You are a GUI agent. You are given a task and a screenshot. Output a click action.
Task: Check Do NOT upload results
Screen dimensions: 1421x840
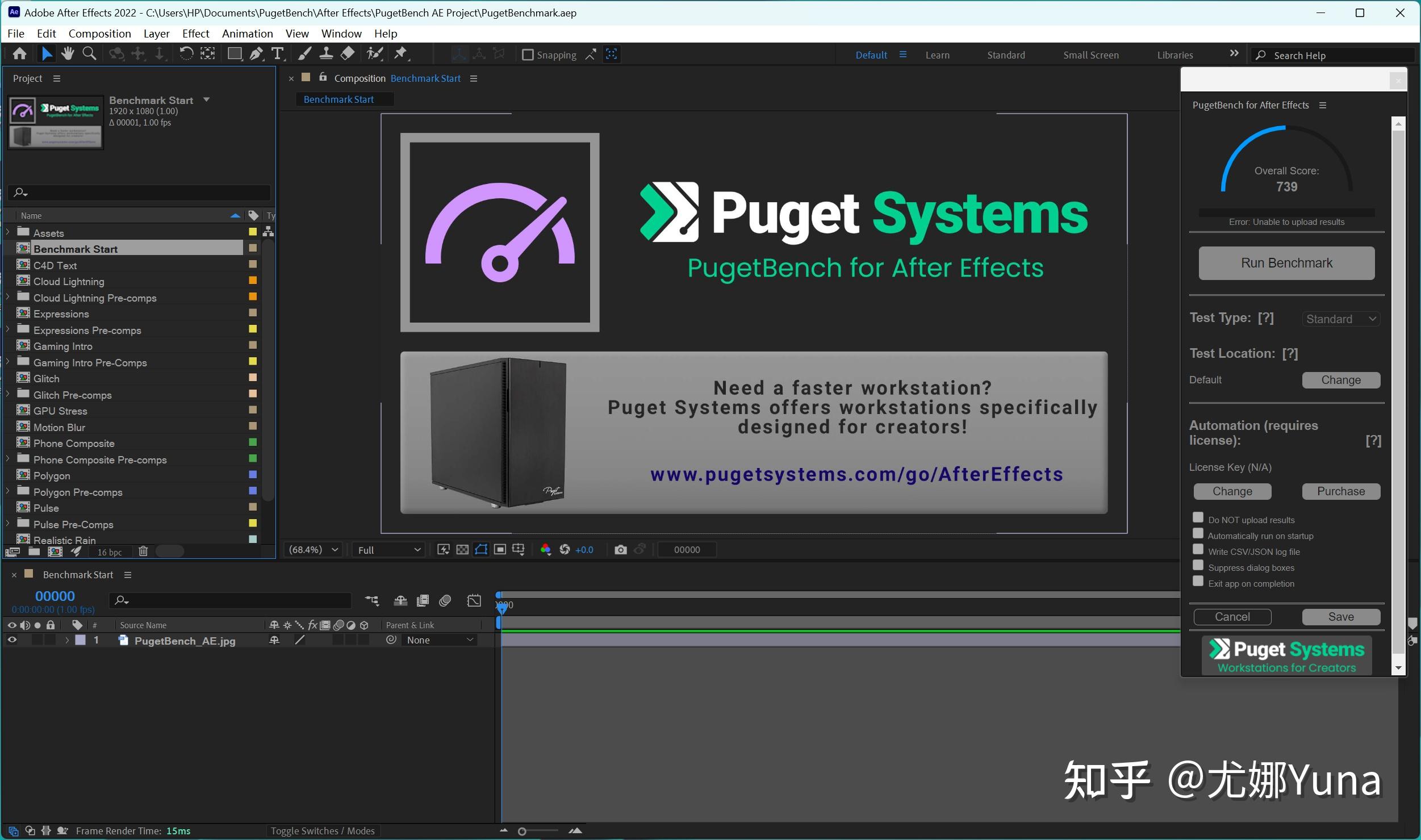1198,517
